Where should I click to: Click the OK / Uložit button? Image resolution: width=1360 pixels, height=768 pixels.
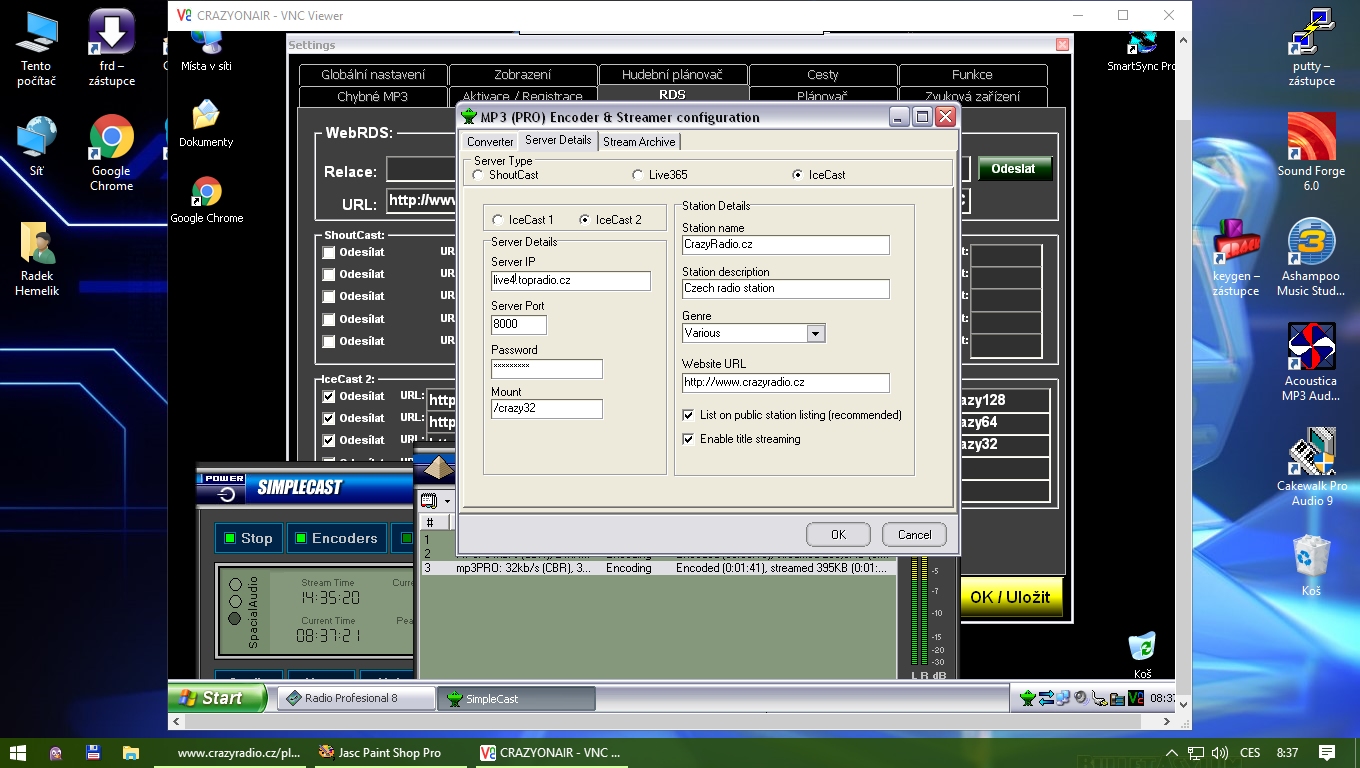tap(1010, 597)
